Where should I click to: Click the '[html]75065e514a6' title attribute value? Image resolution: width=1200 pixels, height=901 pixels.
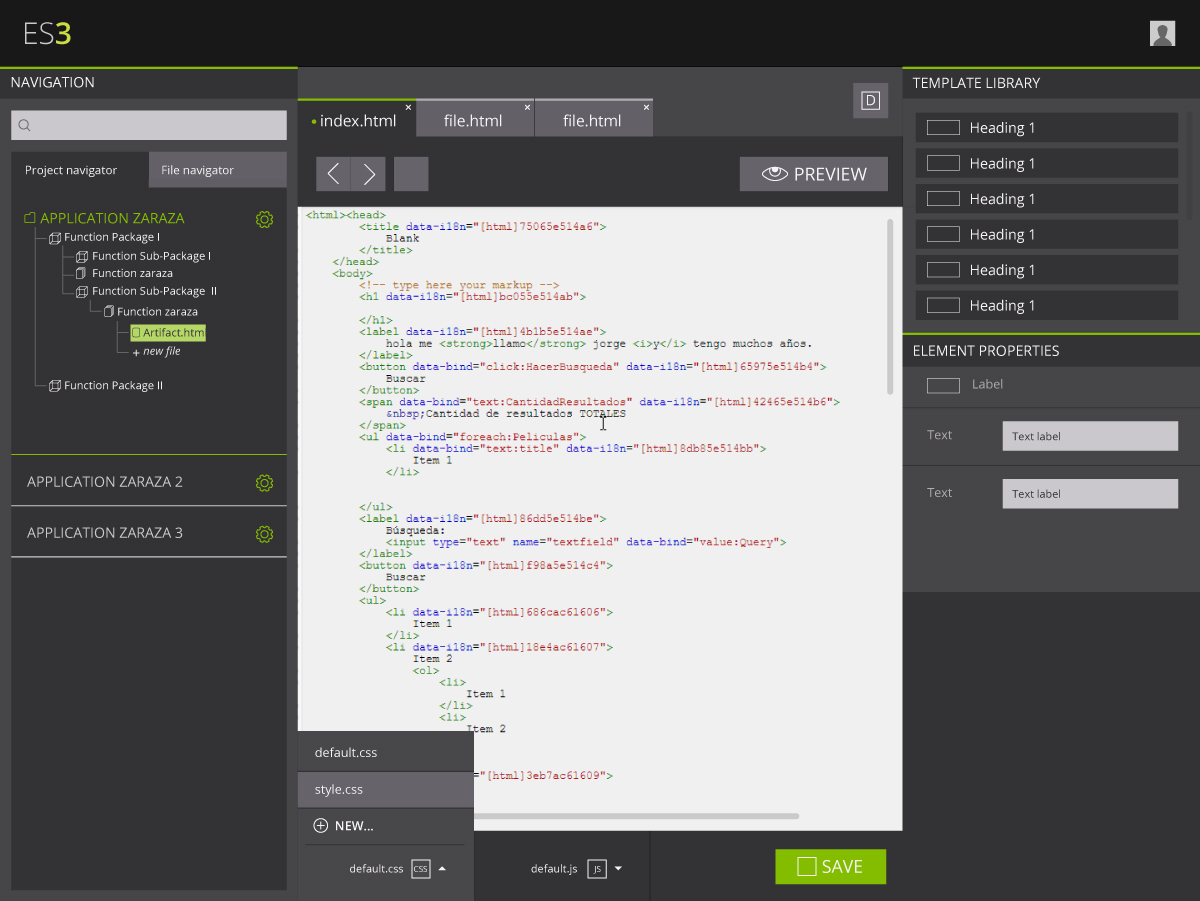click(539, 227)
